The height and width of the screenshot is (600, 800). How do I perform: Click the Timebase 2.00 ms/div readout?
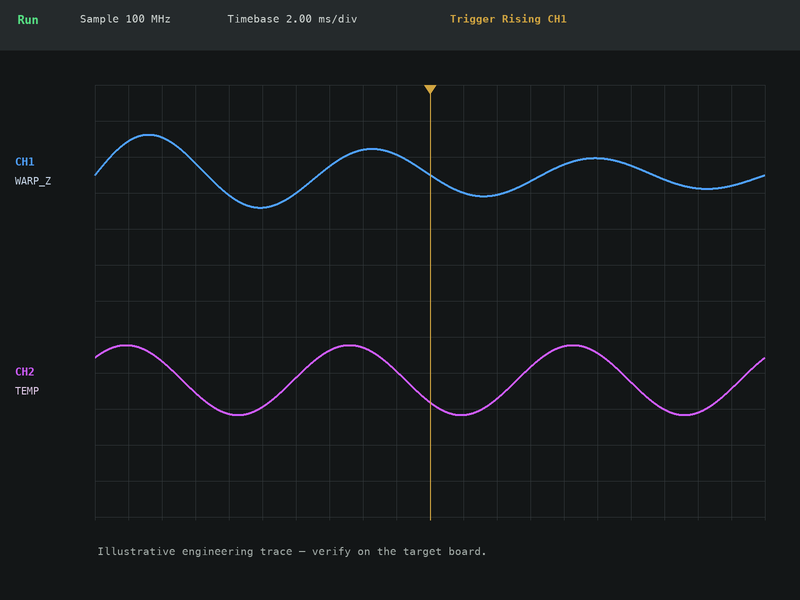tap(292, 19)
